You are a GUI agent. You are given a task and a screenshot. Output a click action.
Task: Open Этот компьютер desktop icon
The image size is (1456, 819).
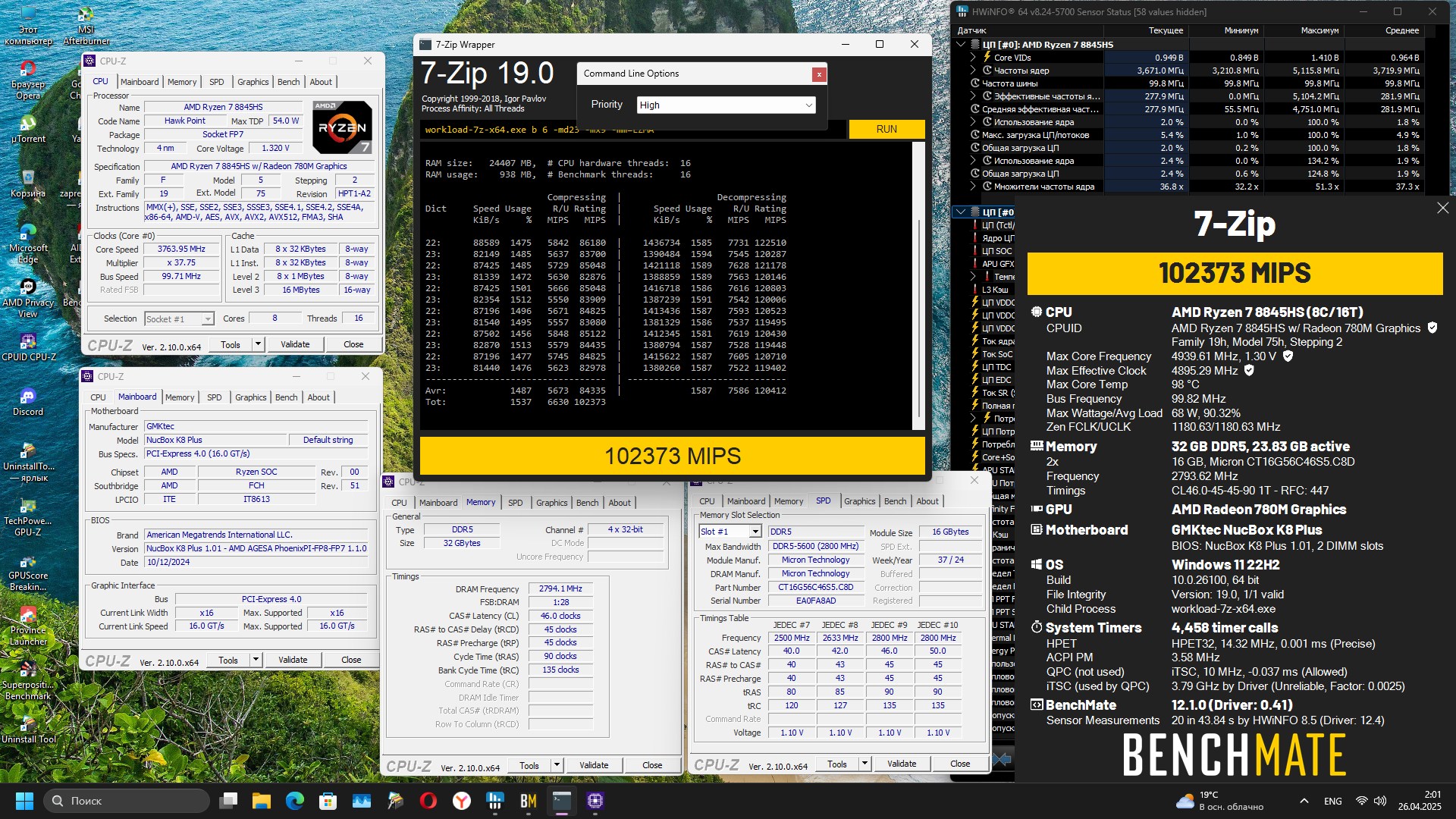(x=28, y=25)
